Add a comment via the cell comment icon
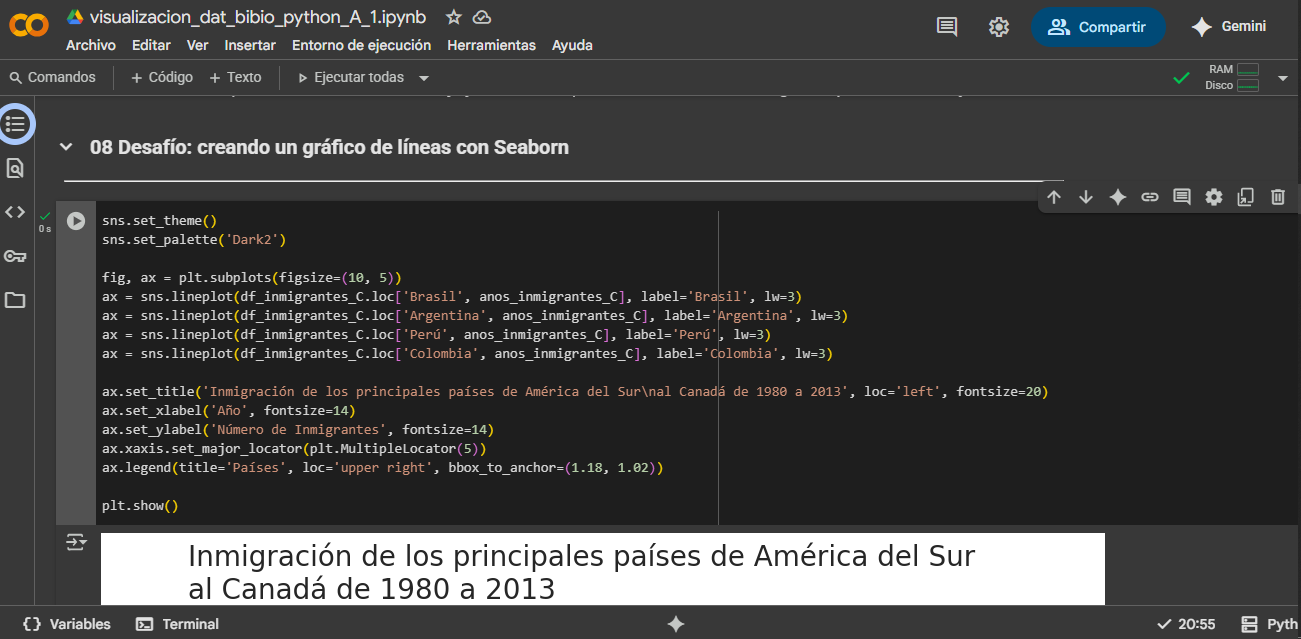Image resolution: width=1301 pixels, height=639 pixels. tap(1182, 197)
